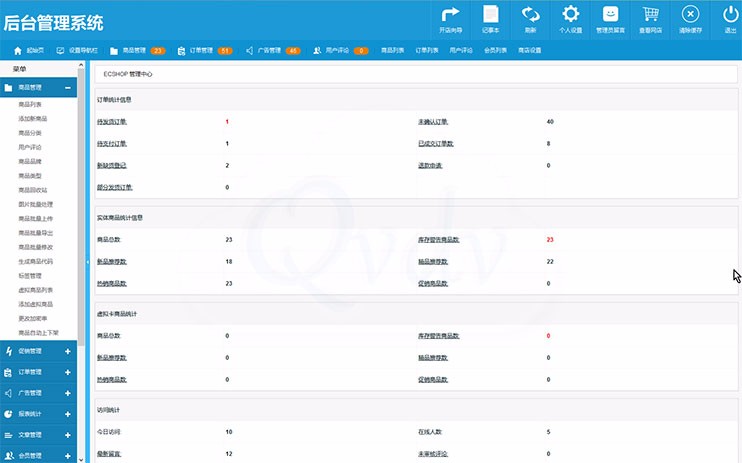Follow the 待发货订单 link
The image size is (742, 463).
112,122
